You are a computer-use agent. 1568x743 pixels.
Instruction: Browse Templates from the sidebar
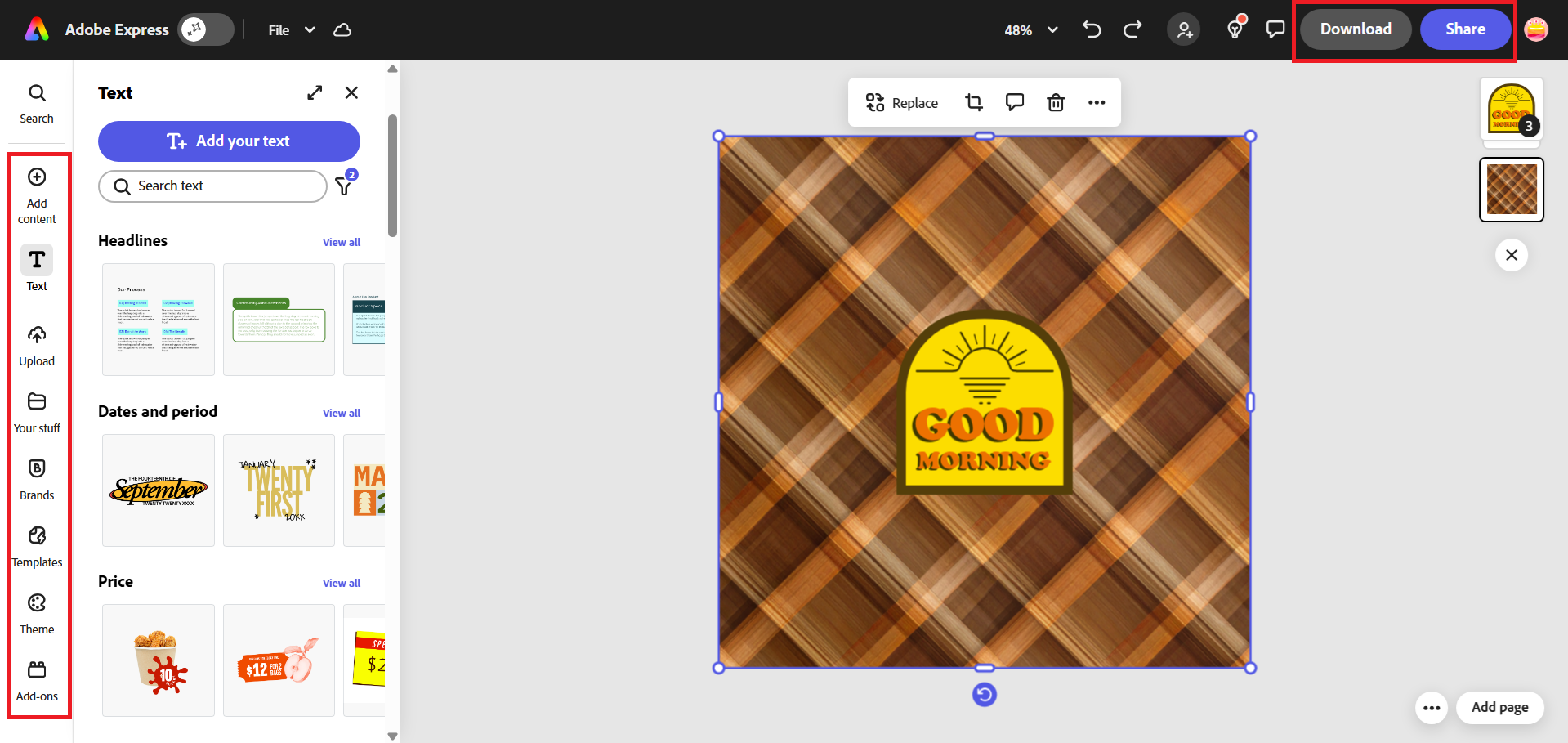point(37,544)
